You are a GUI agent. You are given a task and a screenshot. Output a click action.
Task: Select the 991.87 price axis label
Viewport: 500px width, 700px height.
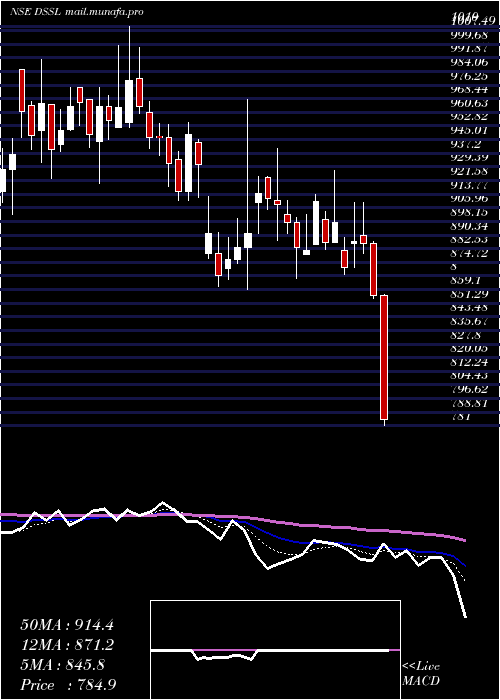[x=470, y=49]
